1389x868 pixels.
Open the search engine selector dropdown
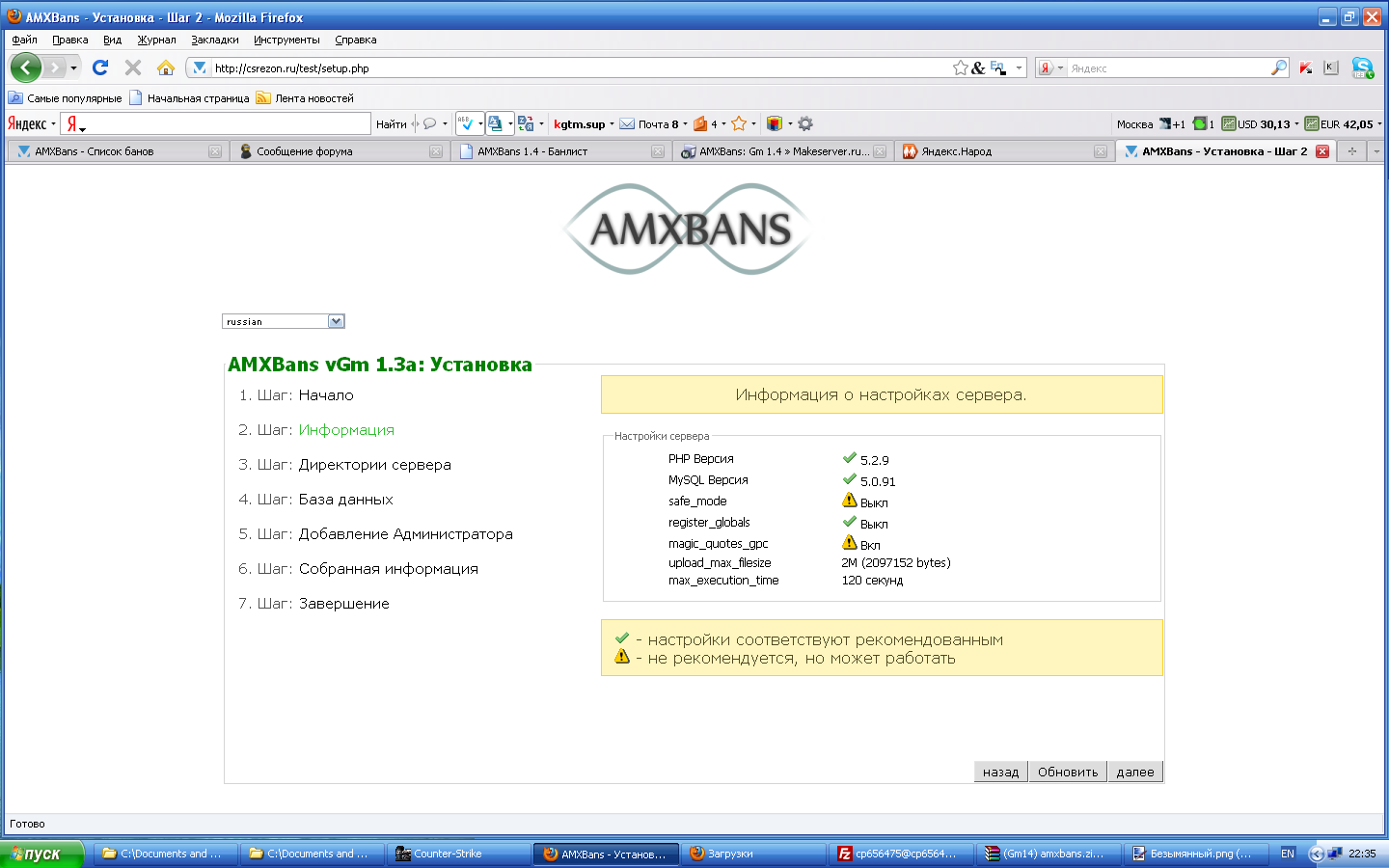coord(1050,68)
